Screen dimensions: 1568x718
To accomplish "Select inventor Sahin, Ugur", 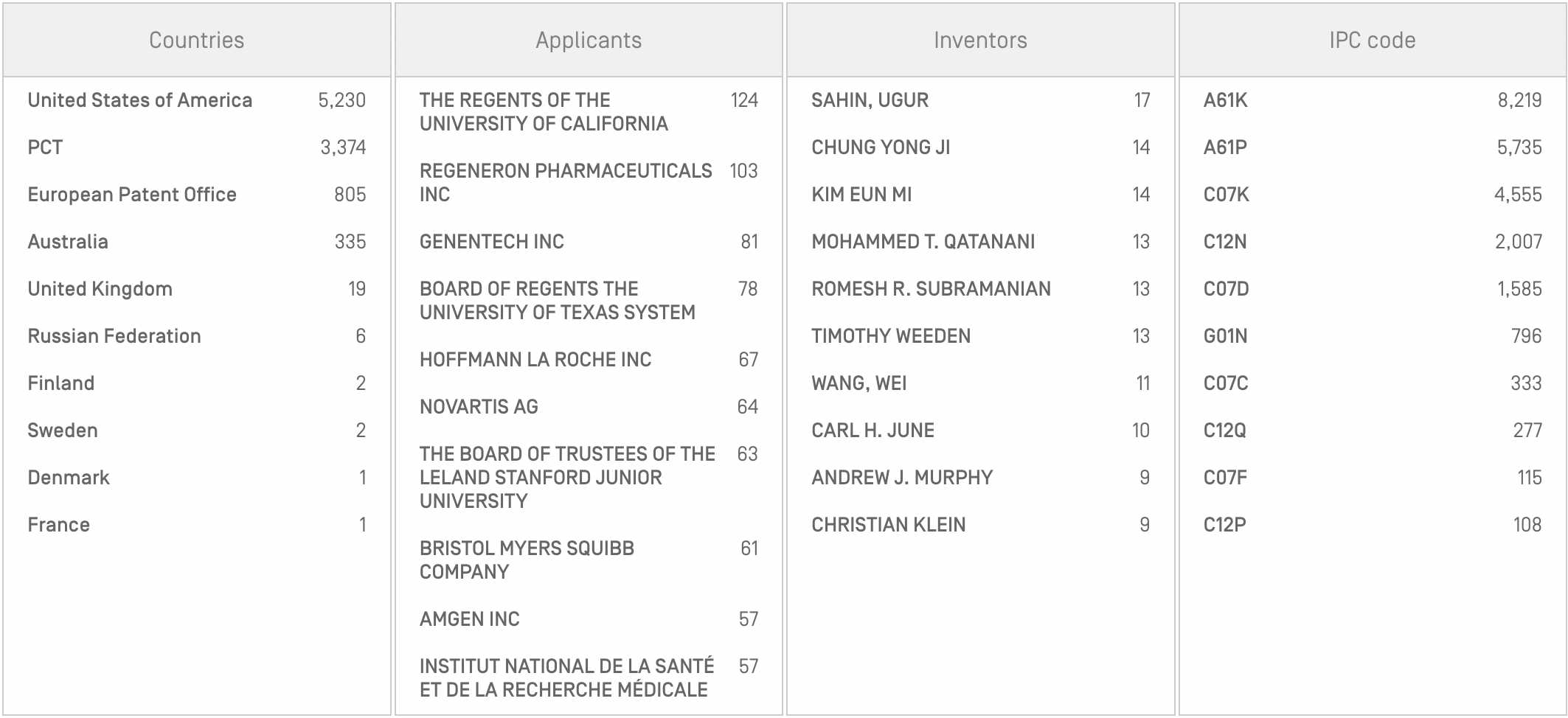I will point(870,100).
